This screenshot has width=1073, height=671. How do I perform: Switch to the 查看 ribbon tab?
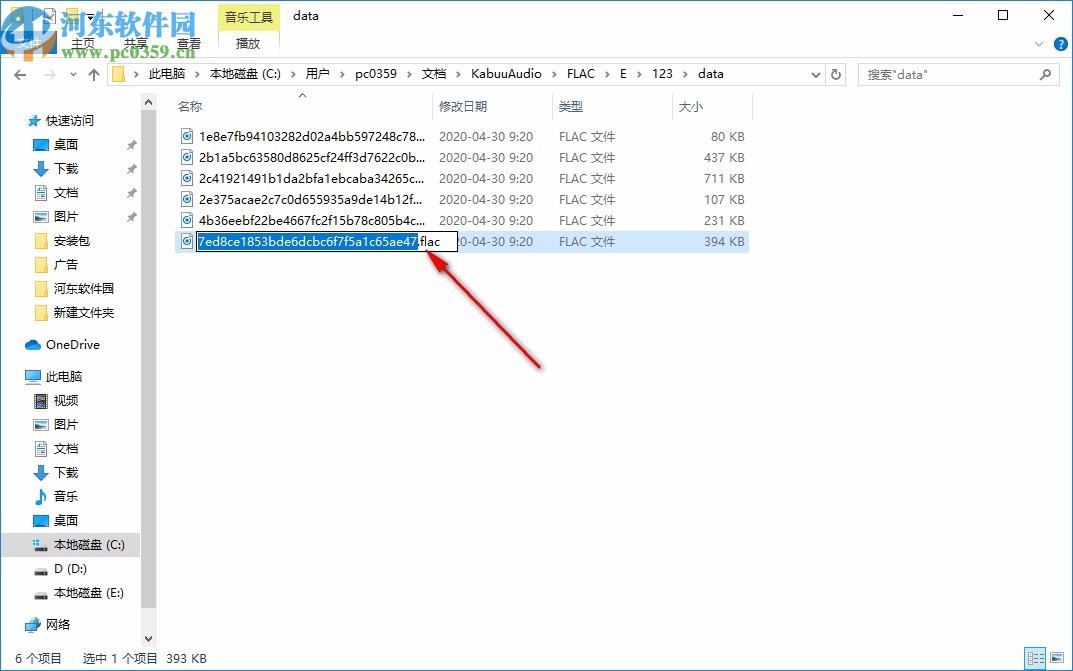189,42
